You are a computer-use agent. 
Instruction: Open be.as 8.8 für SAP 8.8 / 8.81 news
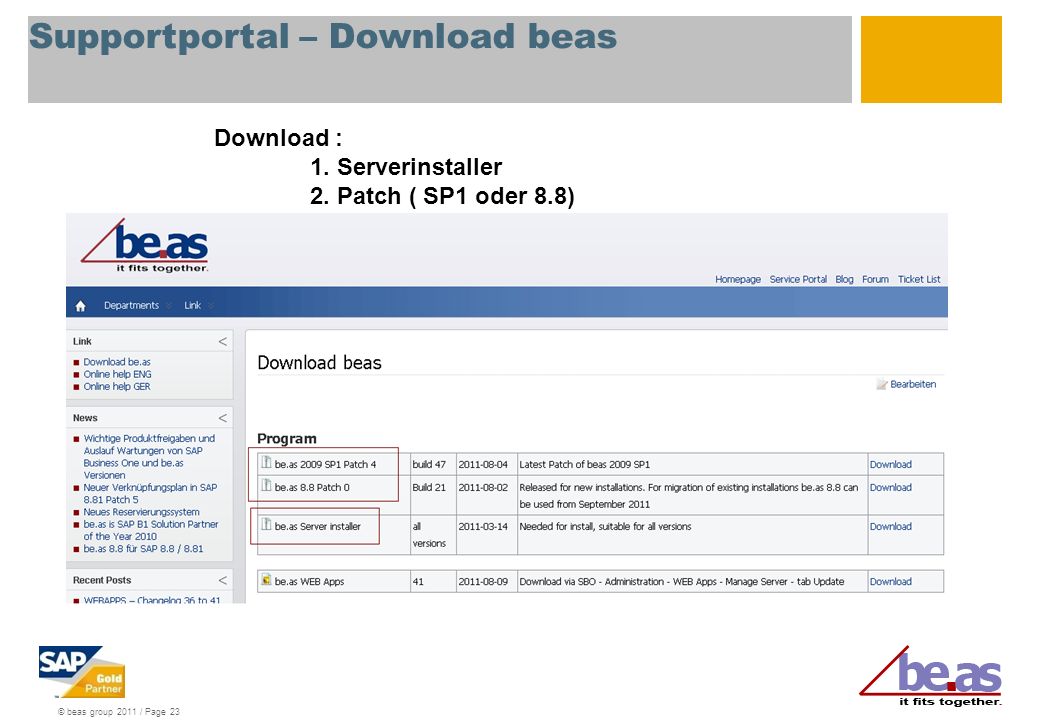pos(143,549)
